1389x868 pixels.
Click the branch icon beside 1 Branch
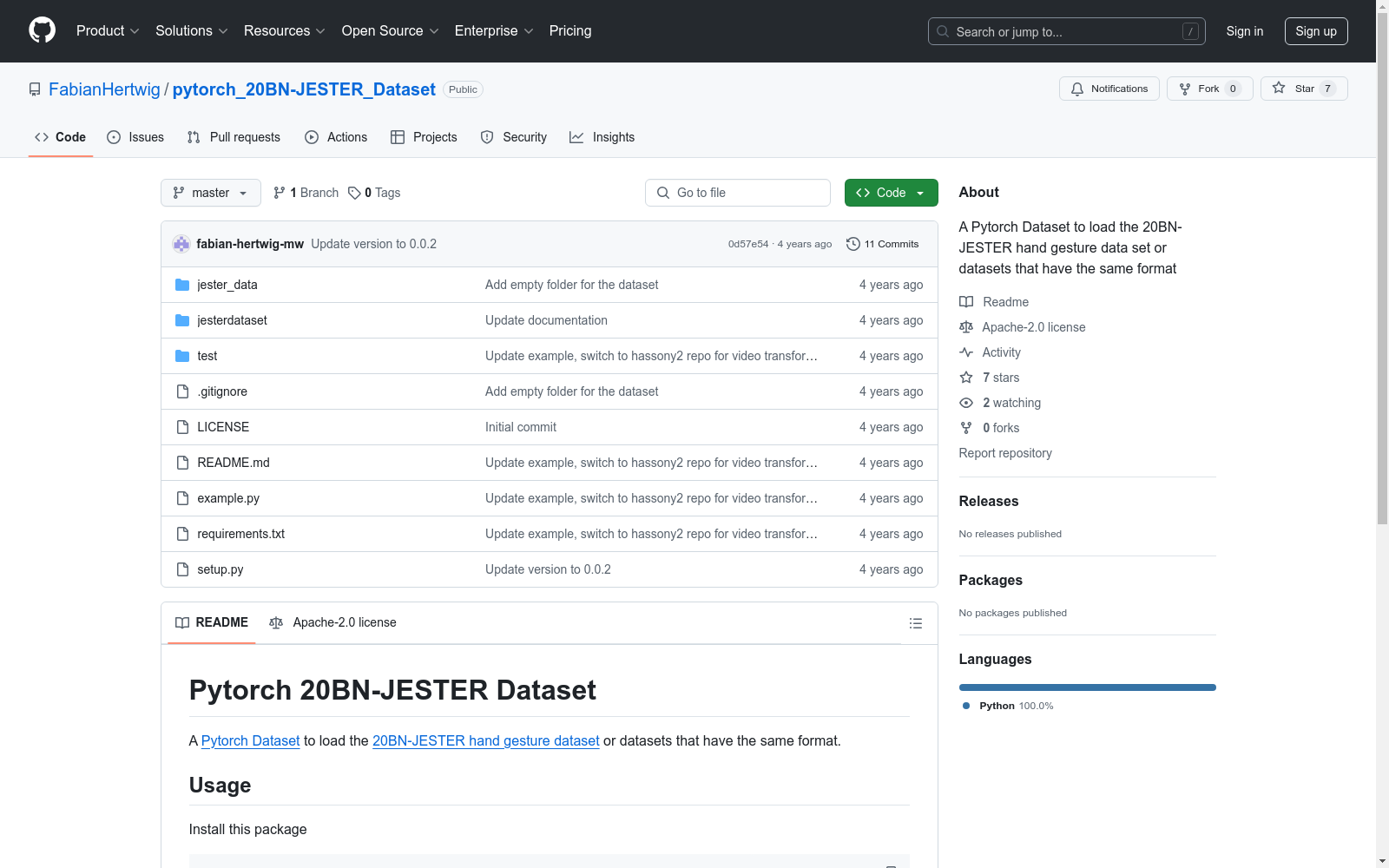tap(280, 193)
